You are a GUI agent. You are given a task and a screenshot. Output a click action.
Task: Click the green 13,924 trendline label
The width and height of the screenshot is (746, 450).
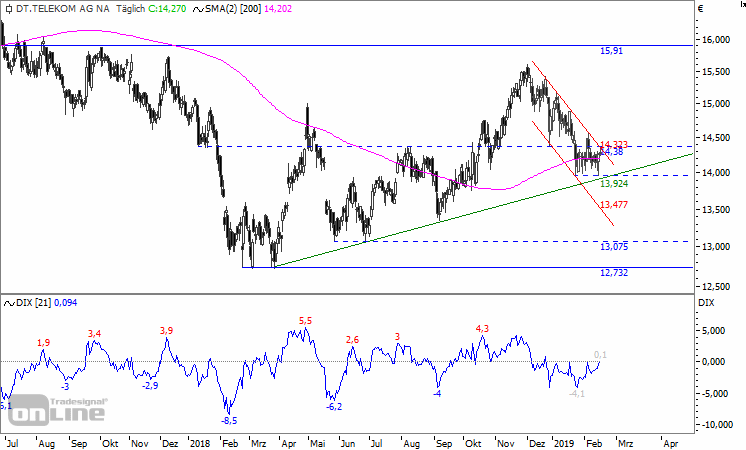click(x=614, y=184)
